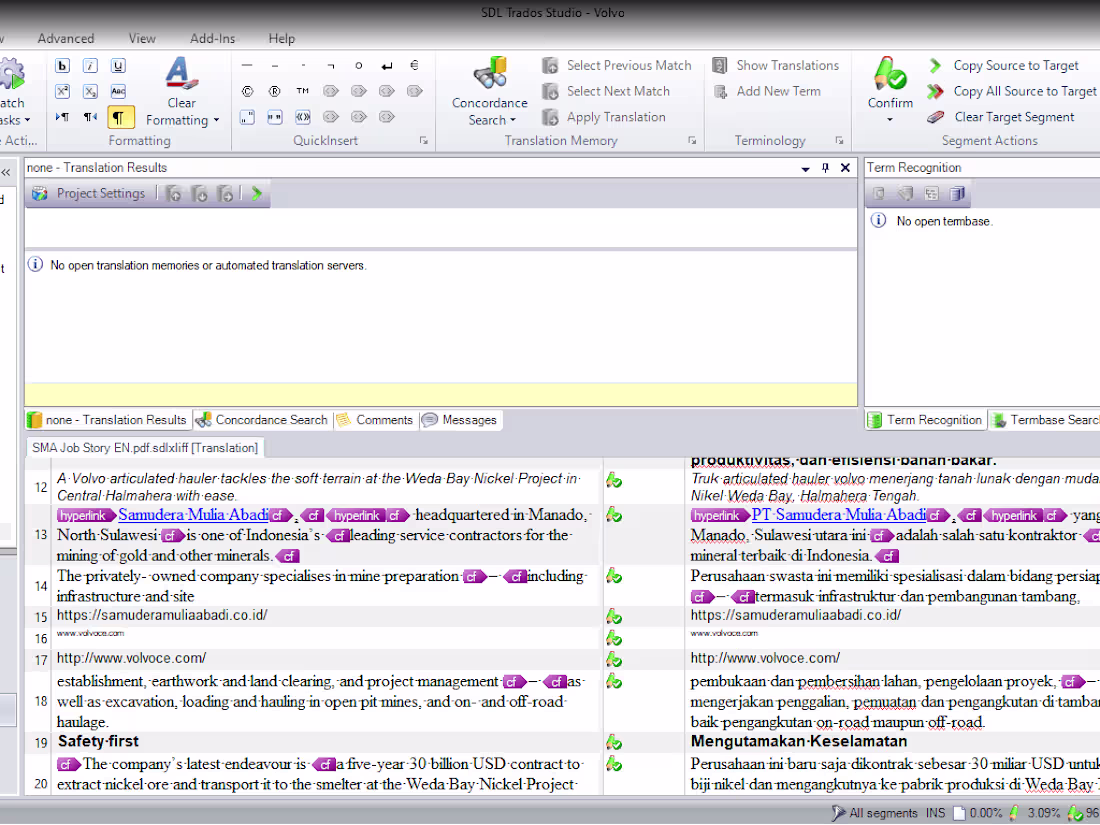
Task: Select the Superscript formatting icon
Action: 64,91
